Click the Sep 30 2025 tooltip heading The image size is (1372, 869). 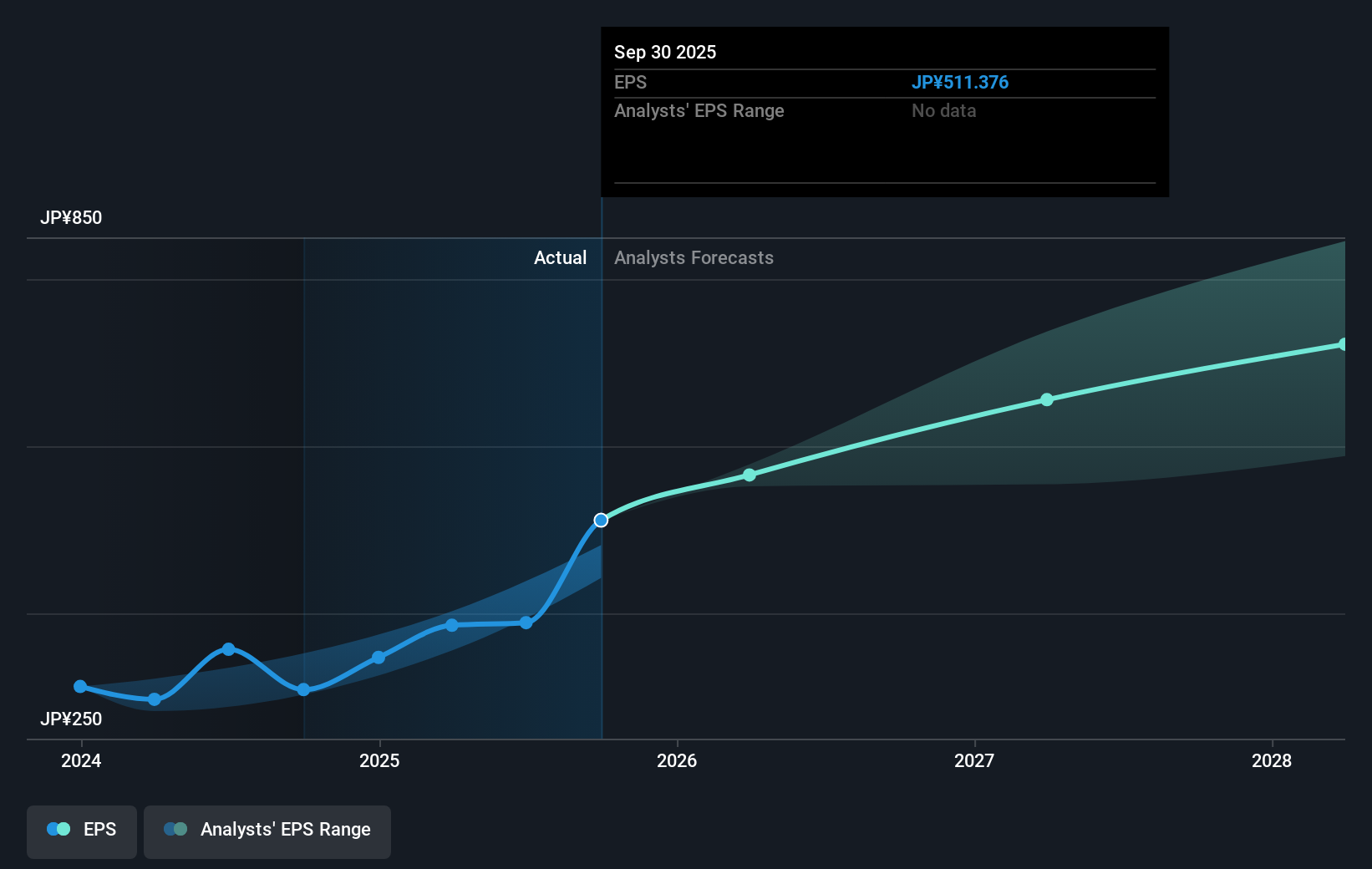pos(664,52)
